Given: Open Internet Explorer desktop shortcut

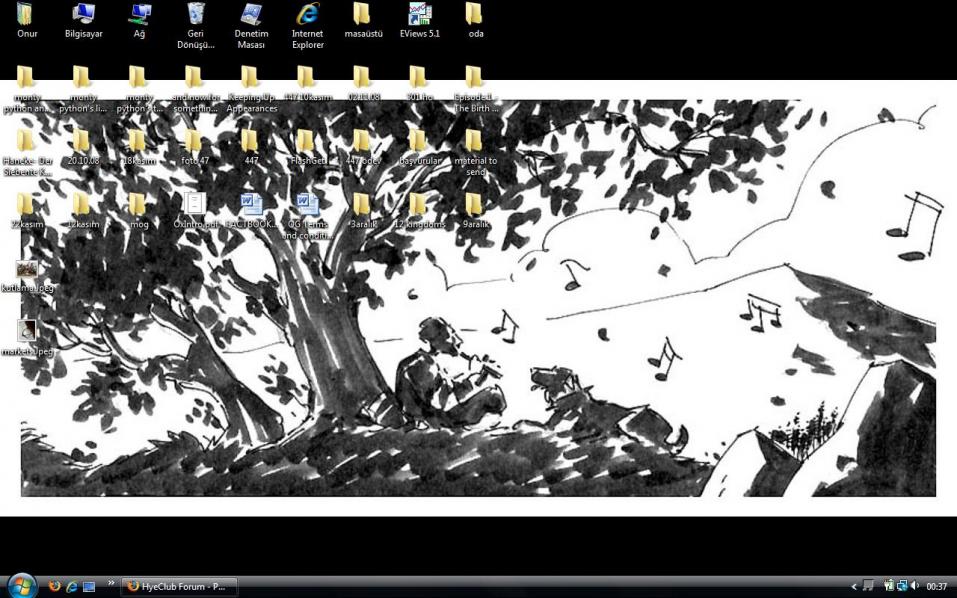Looking at the screenshot, I should 307,16.
